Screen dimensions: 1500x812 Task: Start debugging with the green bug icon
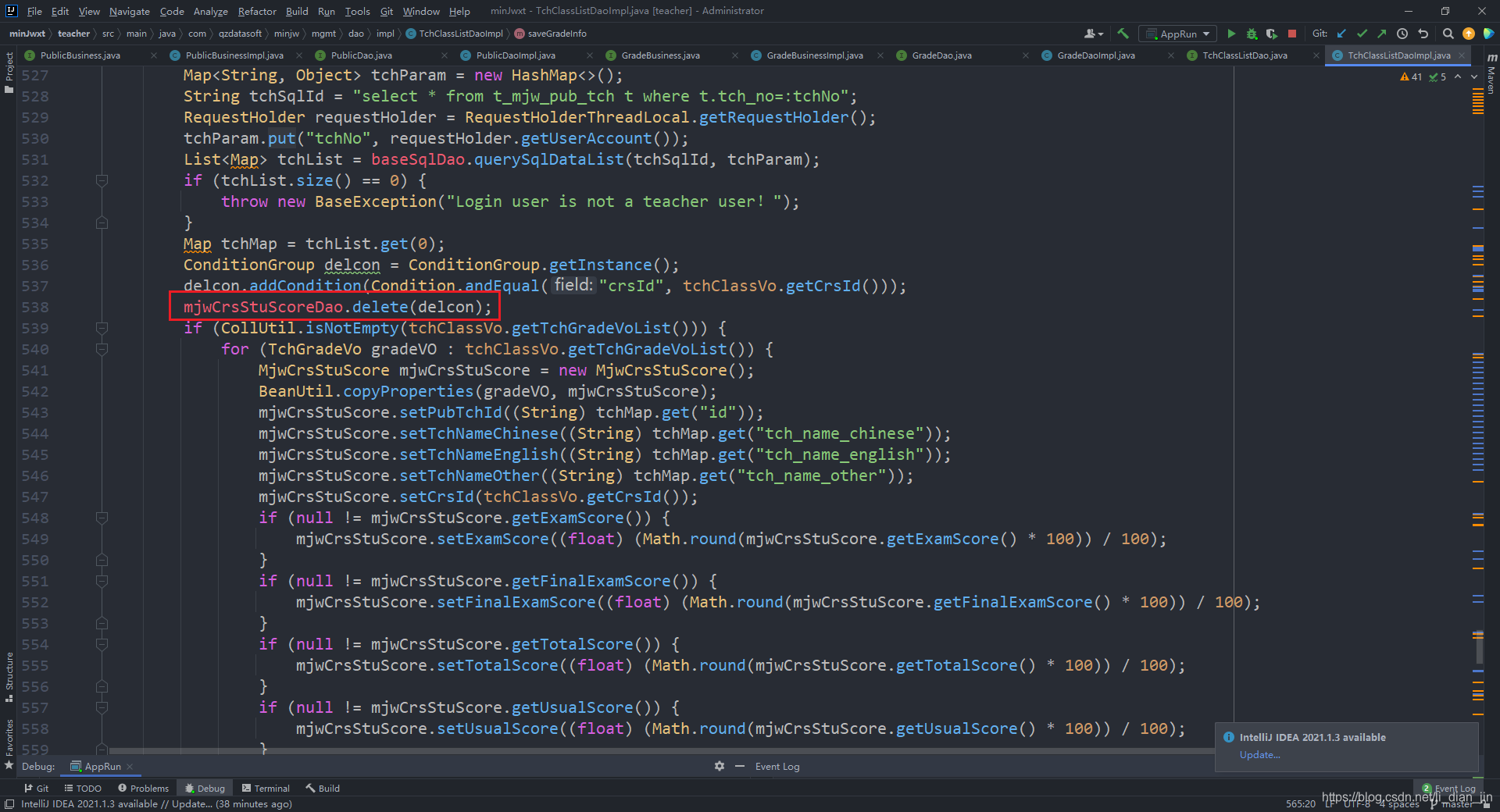[1252, 34]
